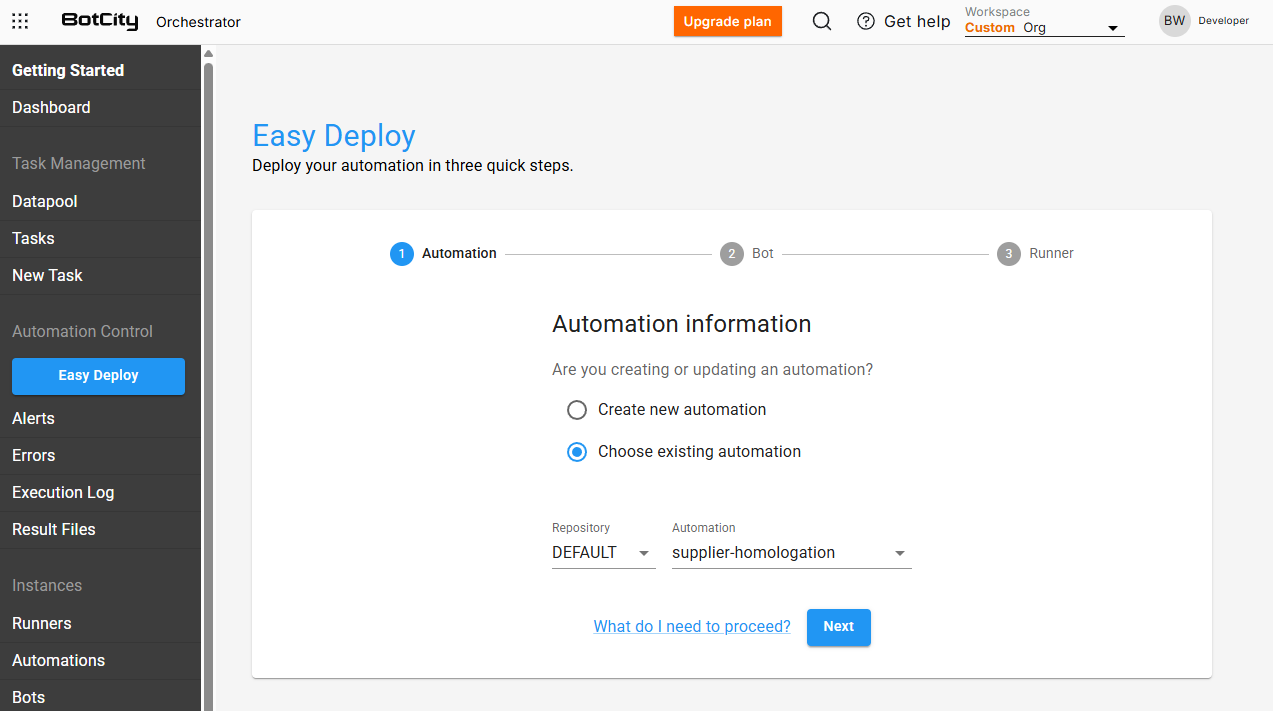Open the Workspace selector dropdown
Image resolution: width=1273 pixels, height=711 pixels.
1044,28
